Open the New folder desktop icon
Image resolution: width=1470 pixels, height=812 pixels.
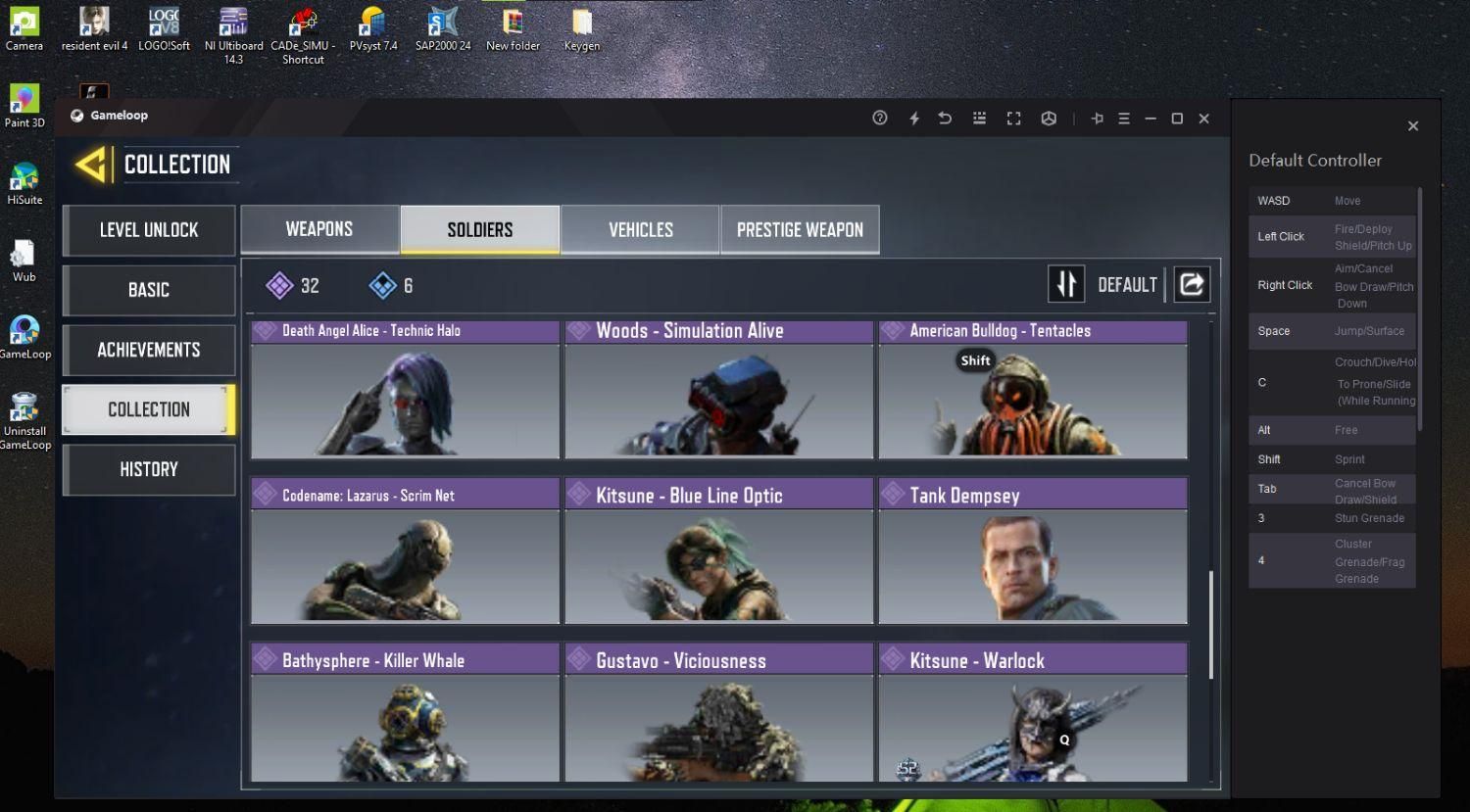pyautogui.click(x=513, y=29)
